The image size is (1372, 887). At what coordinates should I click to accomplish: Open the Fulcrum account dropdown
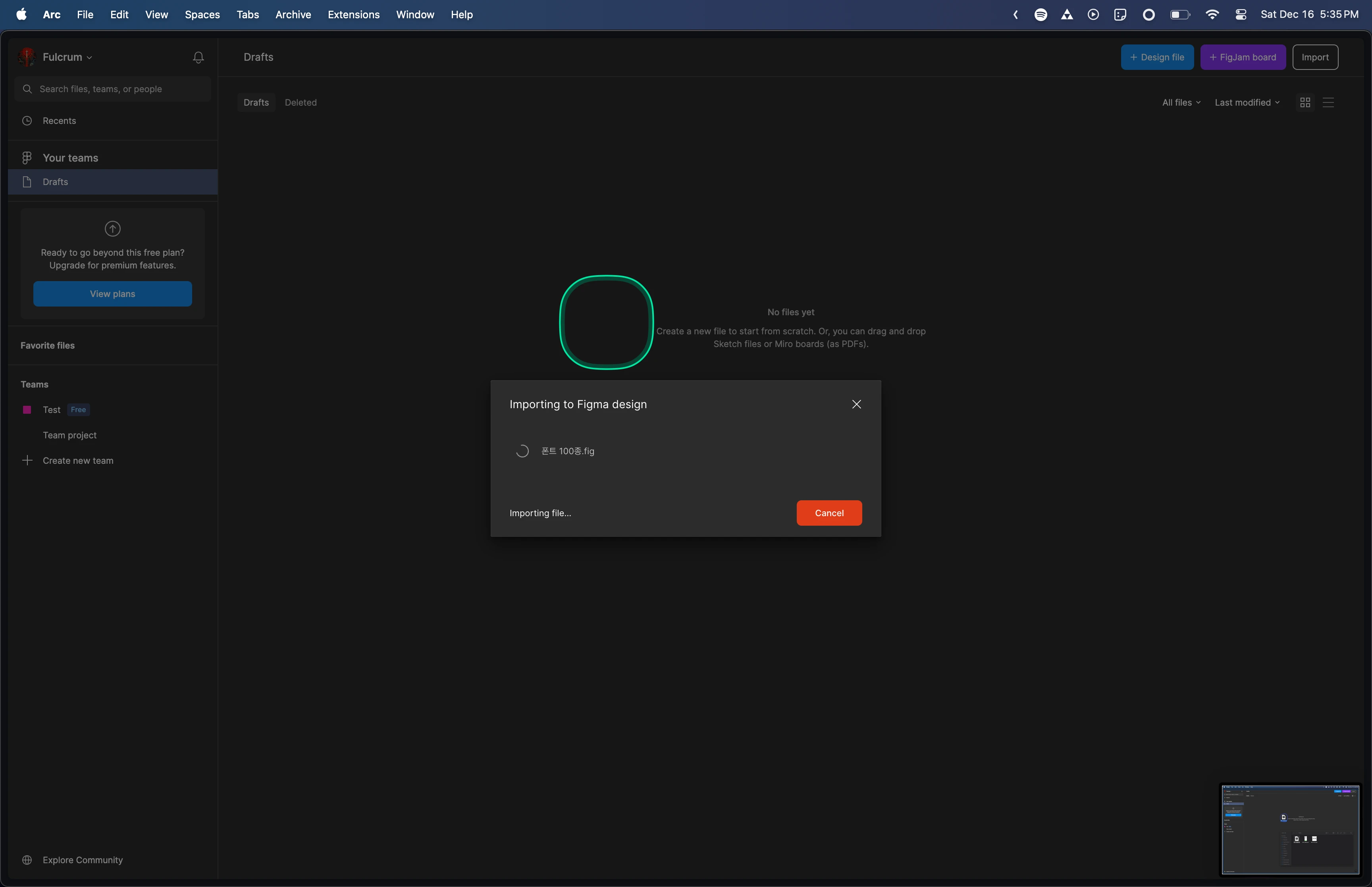[67, 57]
